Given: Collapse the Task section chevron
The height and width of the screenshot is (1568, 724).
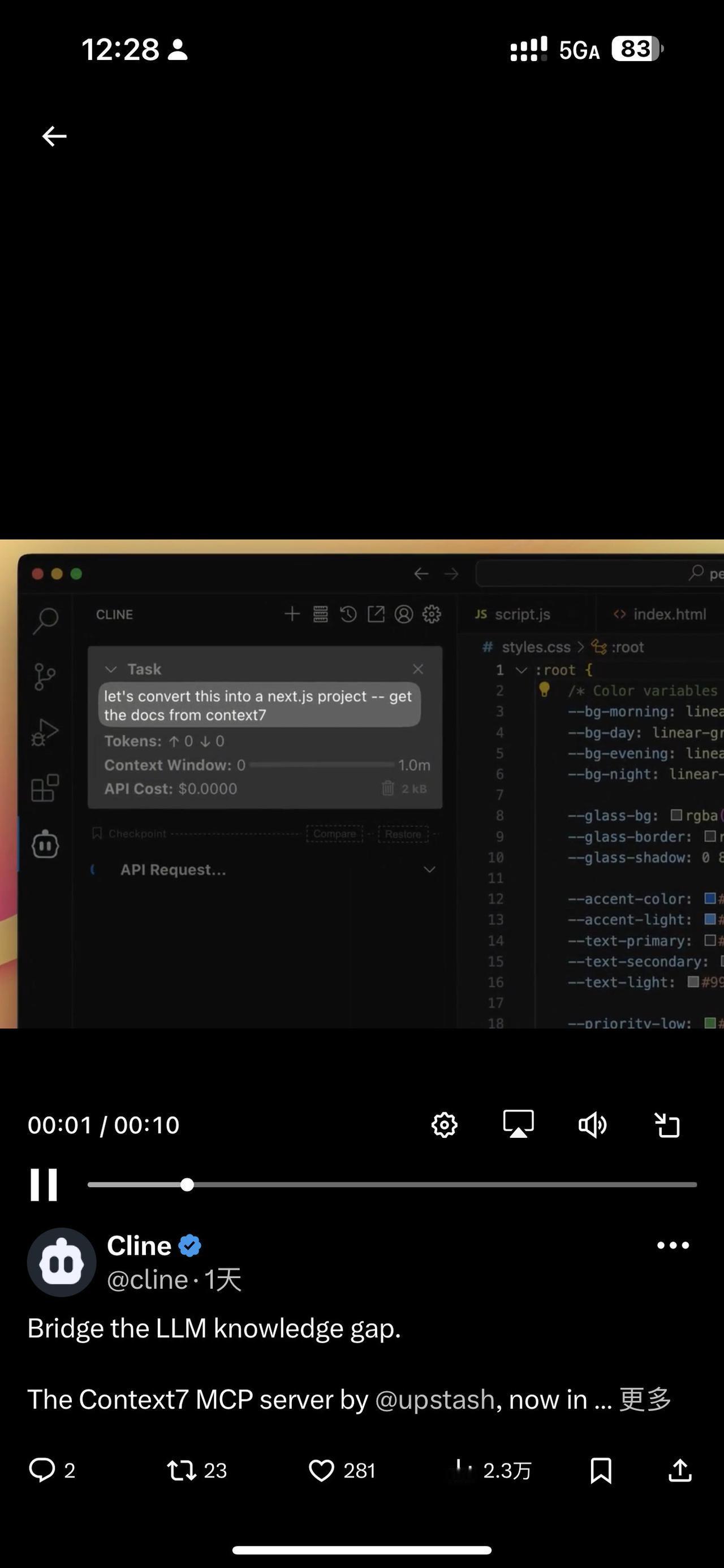Looking at the screenshot, I should pyautogui.click(x=111, y=670).
